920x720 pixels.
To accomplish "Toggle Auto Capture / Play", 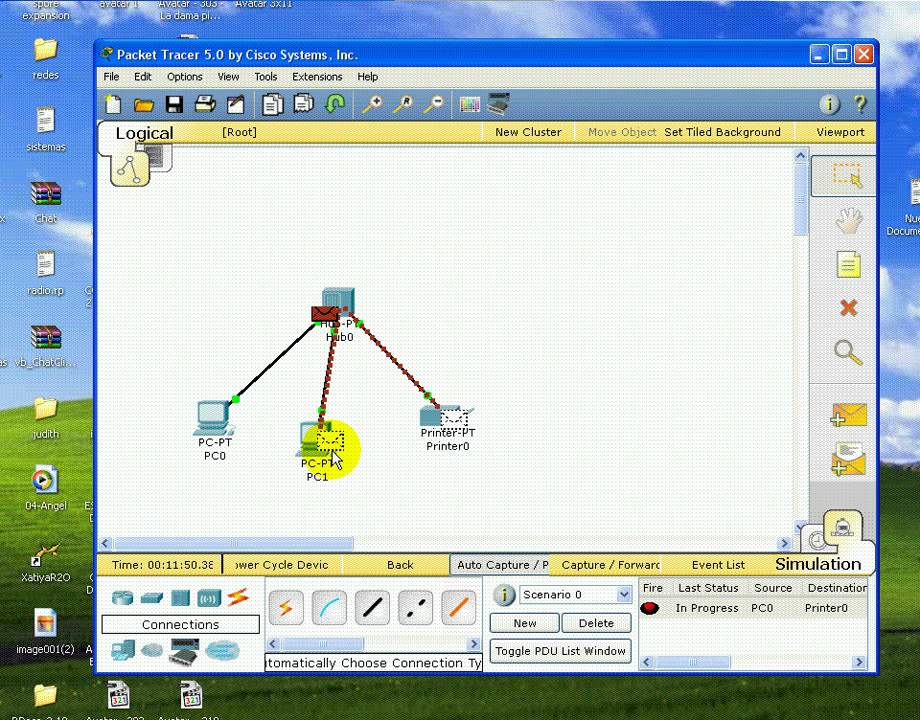I will (500, 565).
